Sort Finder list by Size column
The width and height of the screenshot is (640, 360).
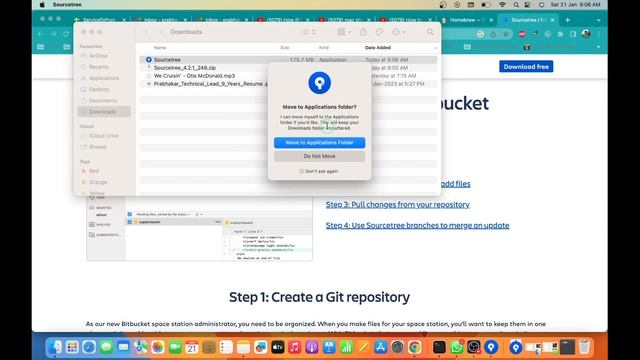[285, 48]
